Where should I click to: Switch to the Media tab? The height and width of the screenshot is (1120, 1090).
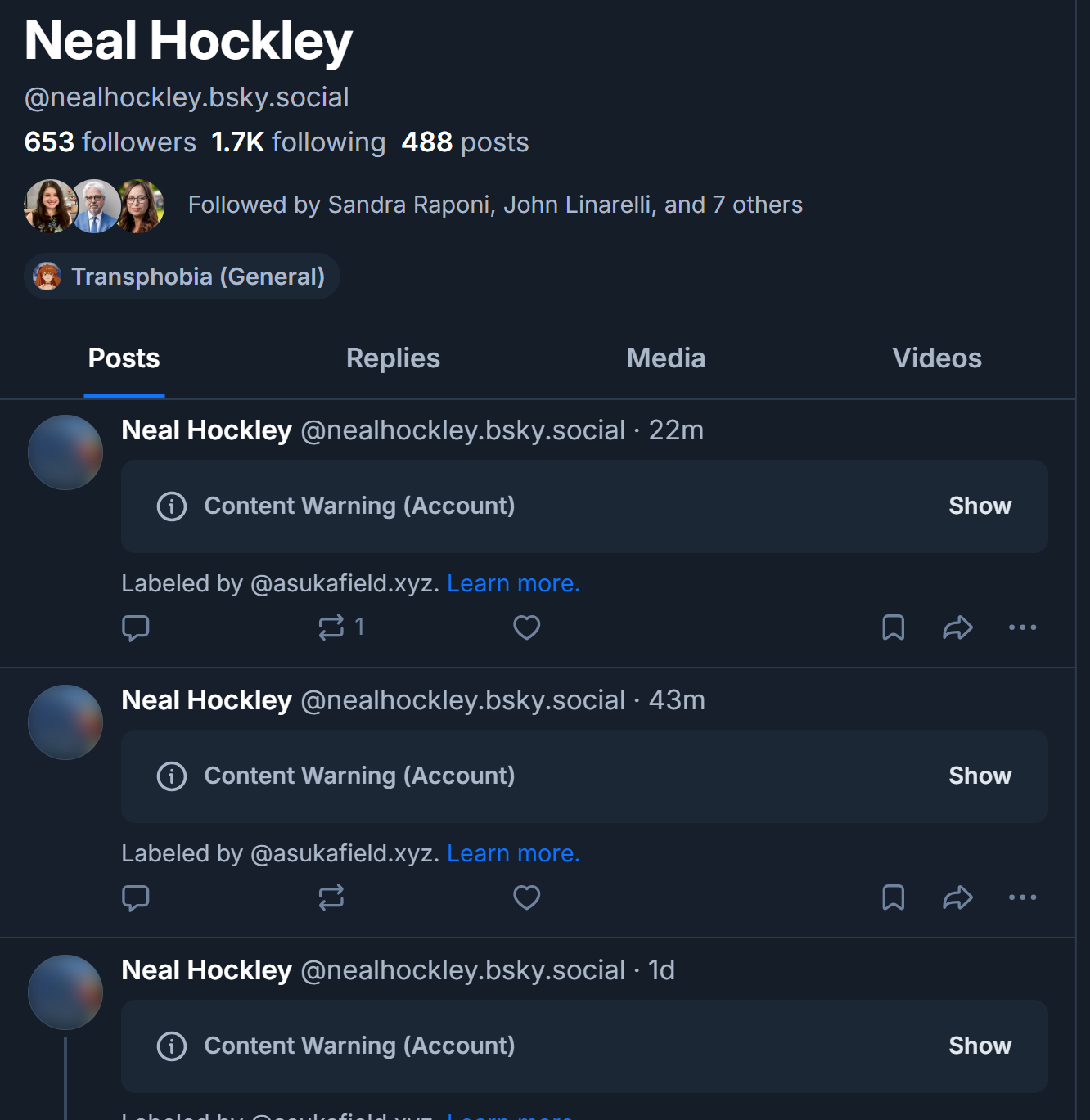click(x=665, y=358)
